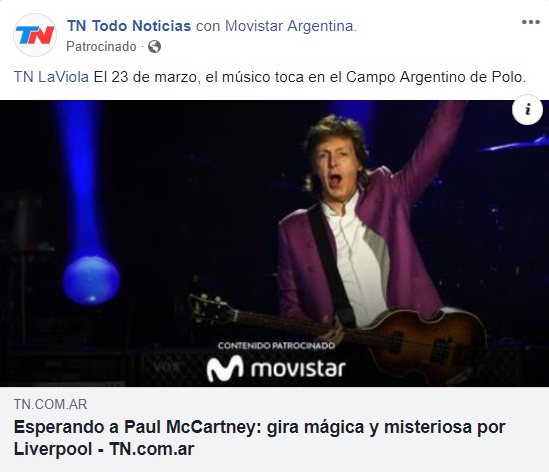Viewport: 549px width, 472px height.
Task: Click the blue stage spotlight in photo
Action: coord(92,279)
